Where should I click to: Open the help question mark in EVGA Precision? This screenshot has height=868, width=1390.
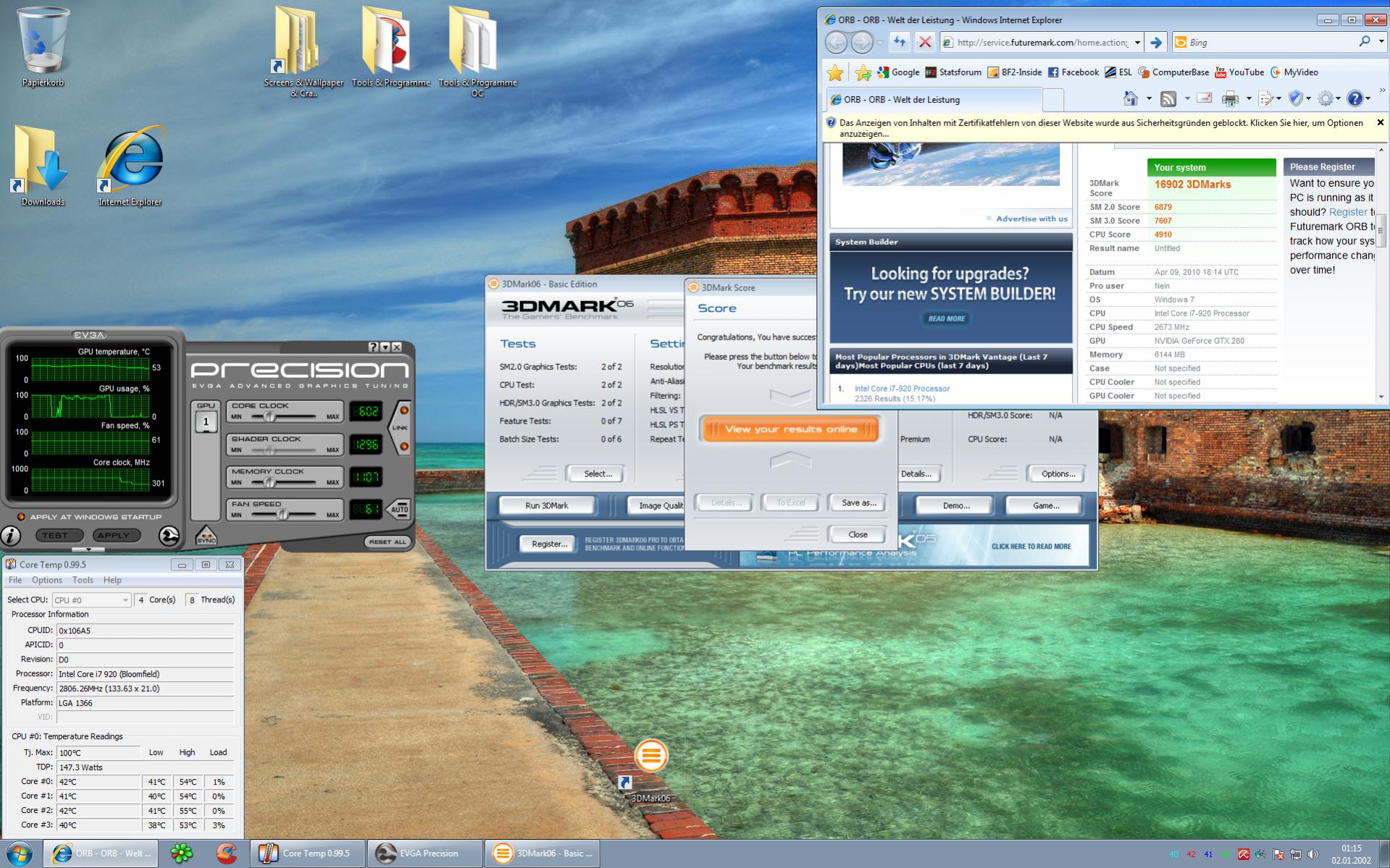[373, 347]
